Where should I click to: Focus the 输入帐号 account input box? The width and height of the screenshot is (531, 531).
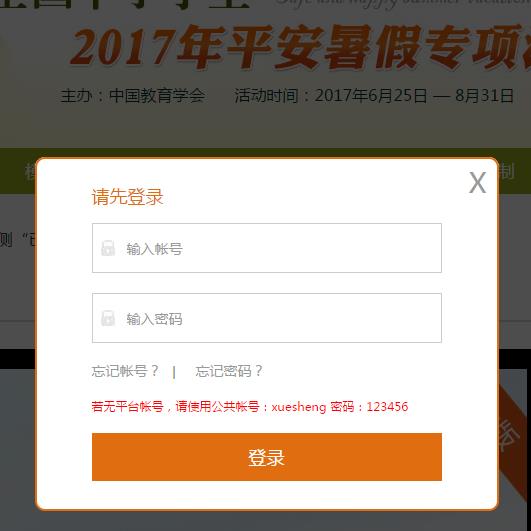267,248
